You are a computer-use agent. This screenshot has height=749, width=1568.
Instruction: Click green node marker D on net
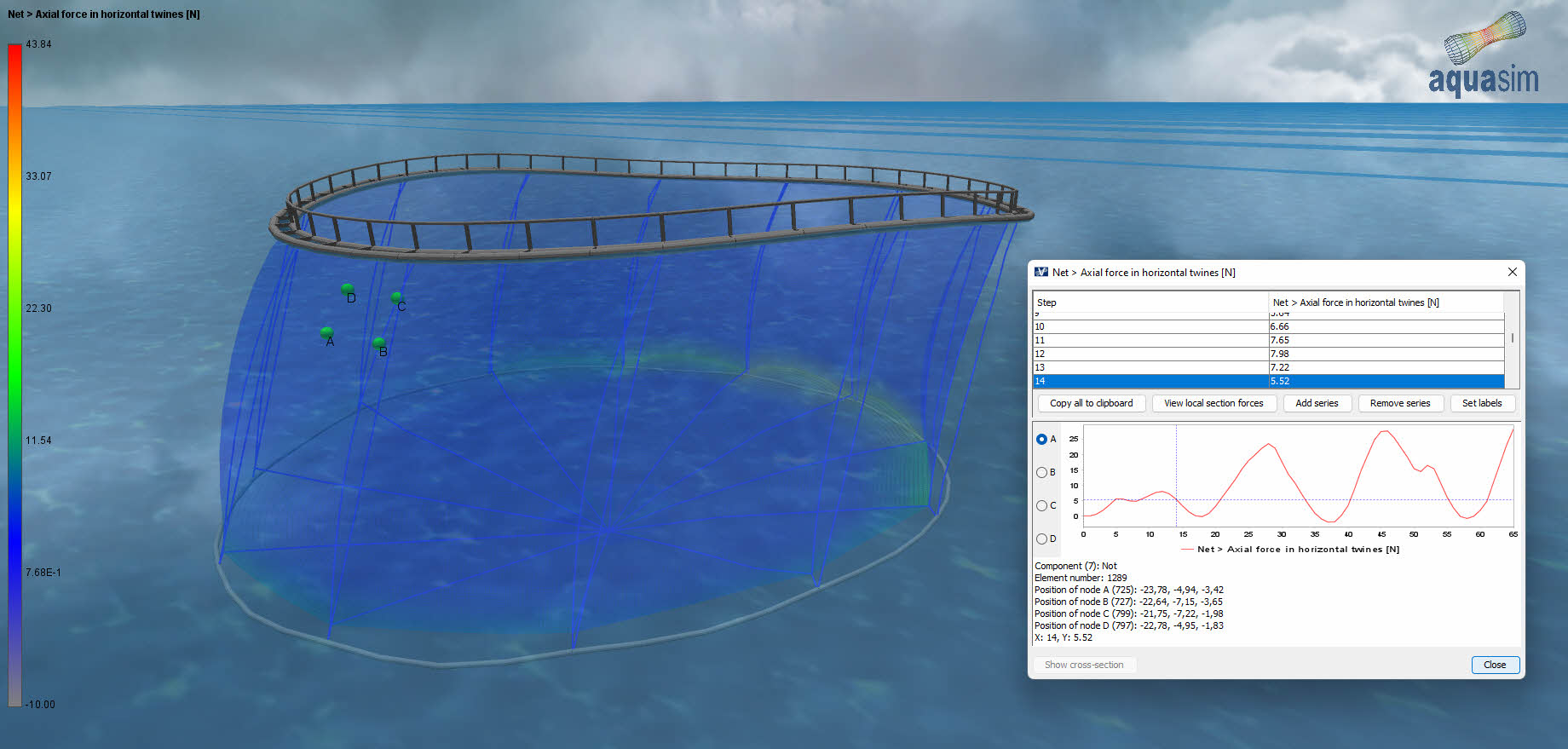click(347, 289)
